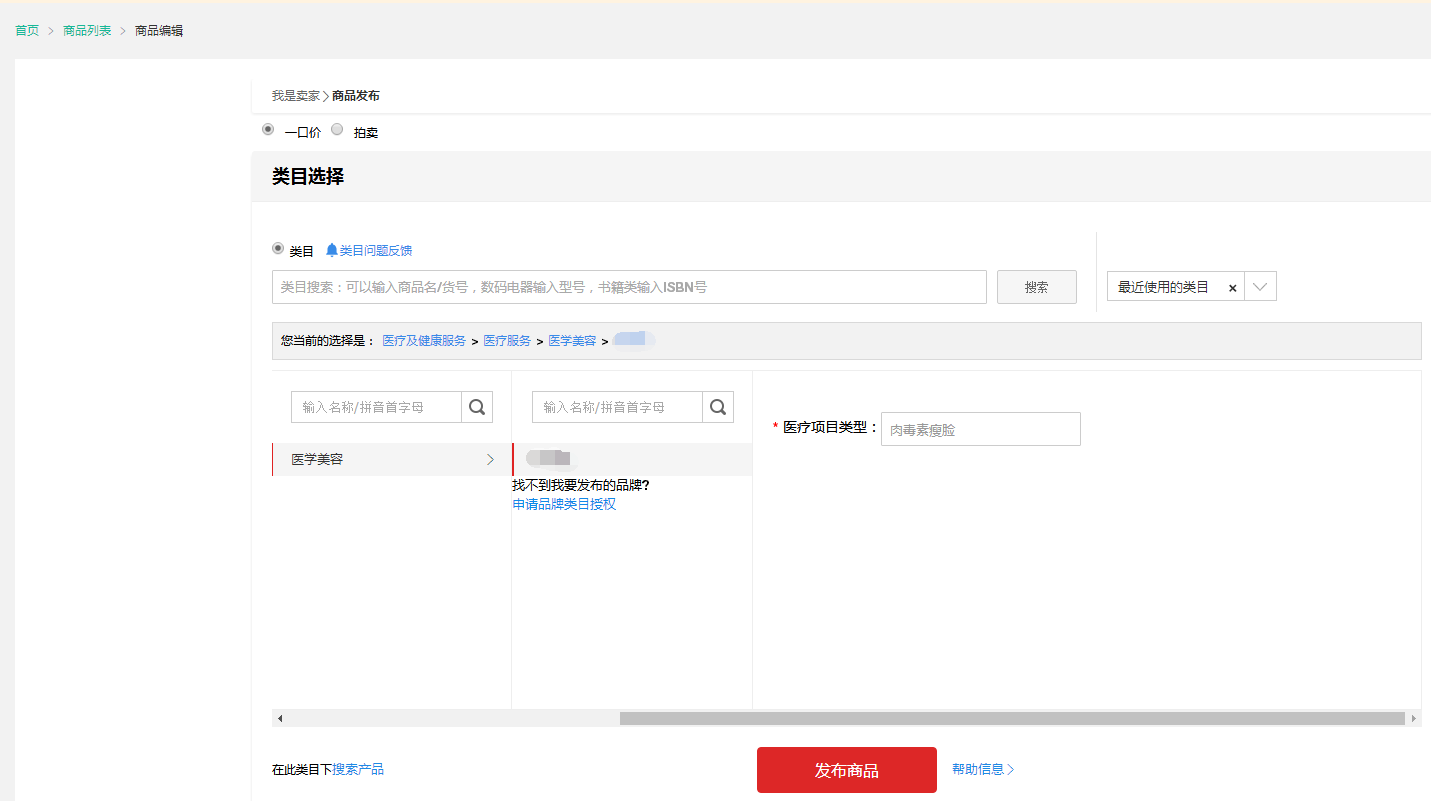Click 医疗及健康服务 in current selection path
Screen dimensions: 1431x801
[x=424, y=341]
